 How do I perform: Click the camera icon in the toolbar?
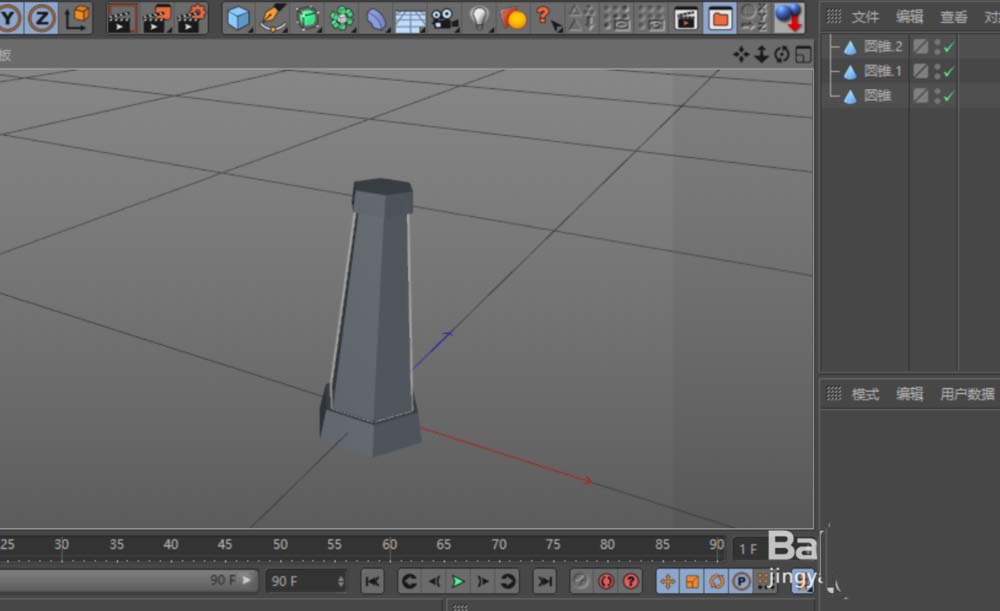tap(444, 17)
